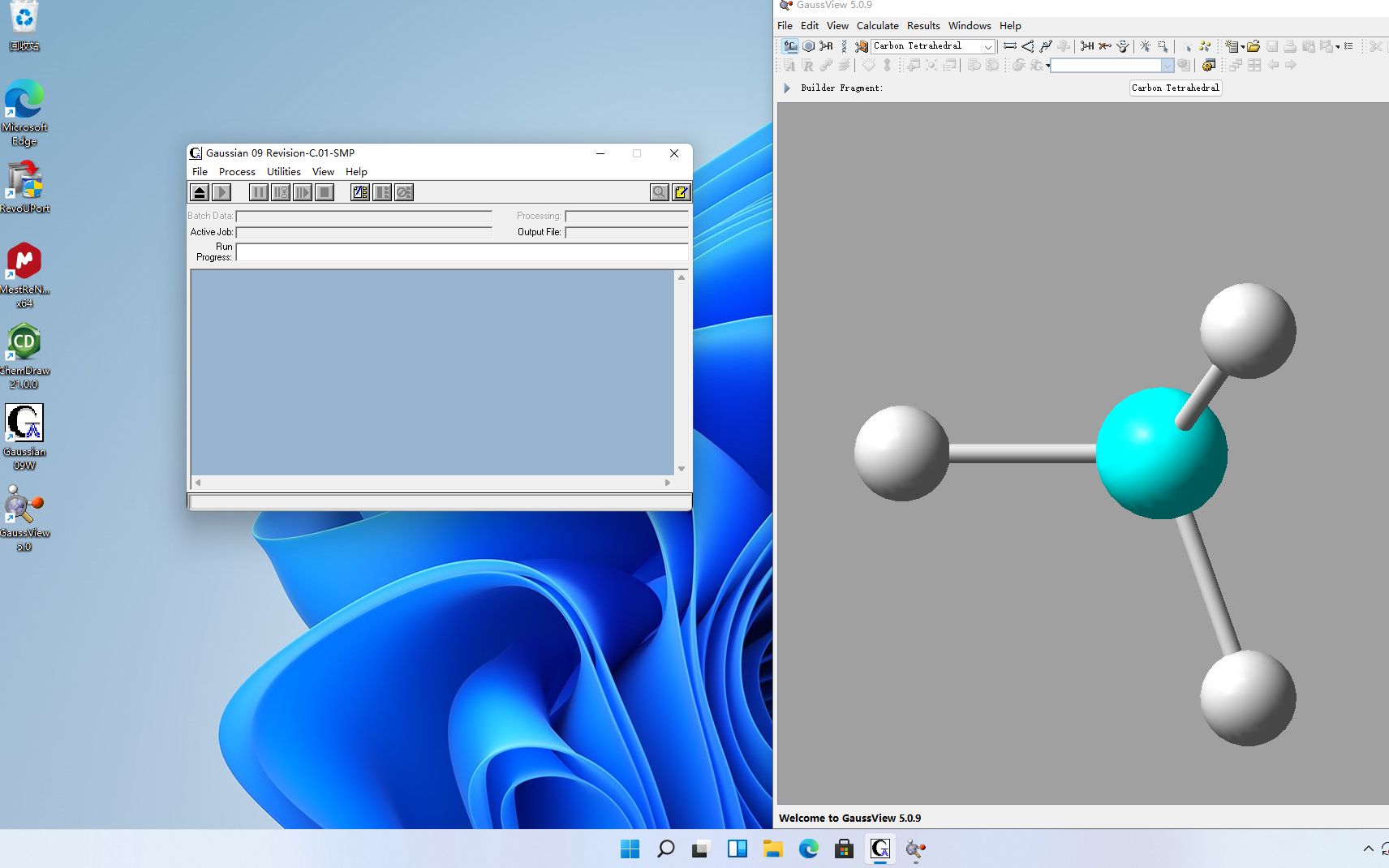Click the stop/kill job button in Gaussian toolbar

pos(324,192)
